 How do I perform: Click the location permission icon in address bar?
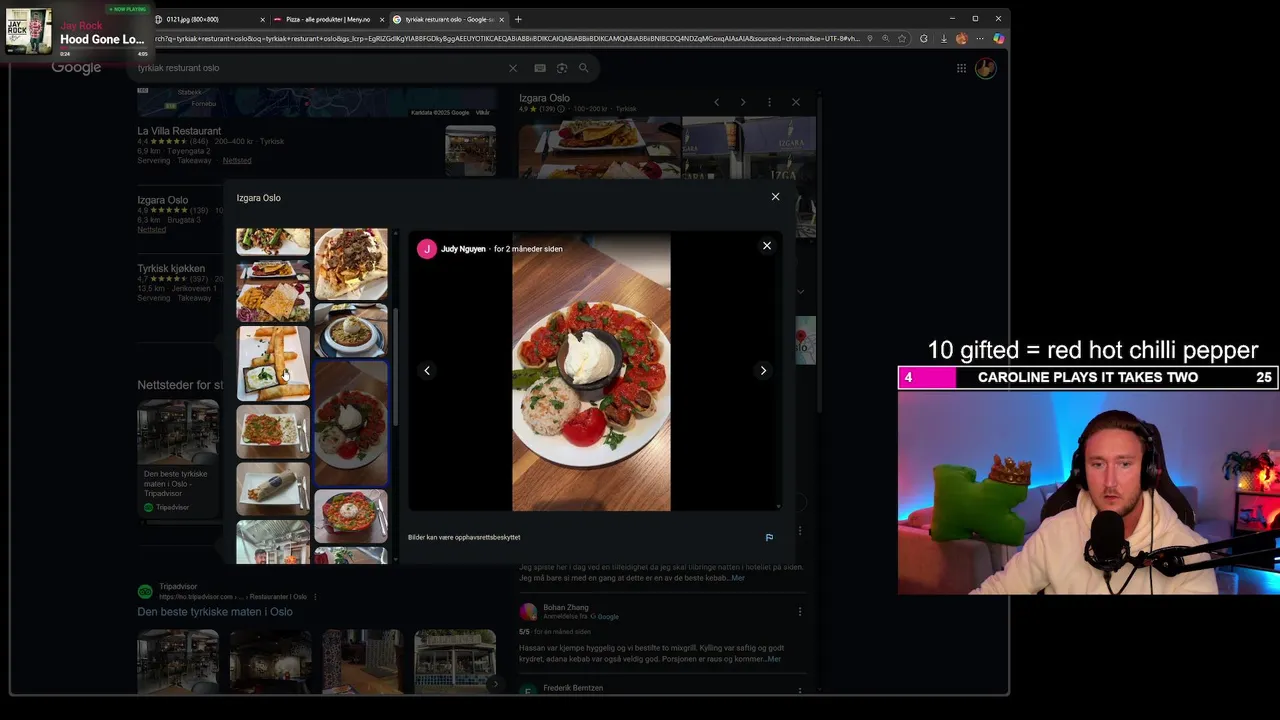pos(870,39)
